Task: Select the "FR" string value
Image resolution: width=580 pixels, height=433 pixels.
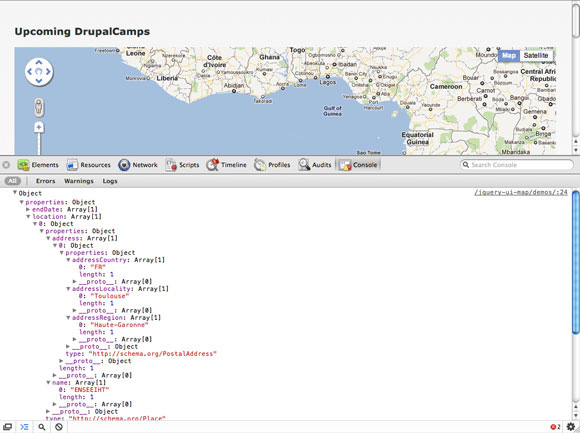Action: pyautogui.click(x=98, y=267)
